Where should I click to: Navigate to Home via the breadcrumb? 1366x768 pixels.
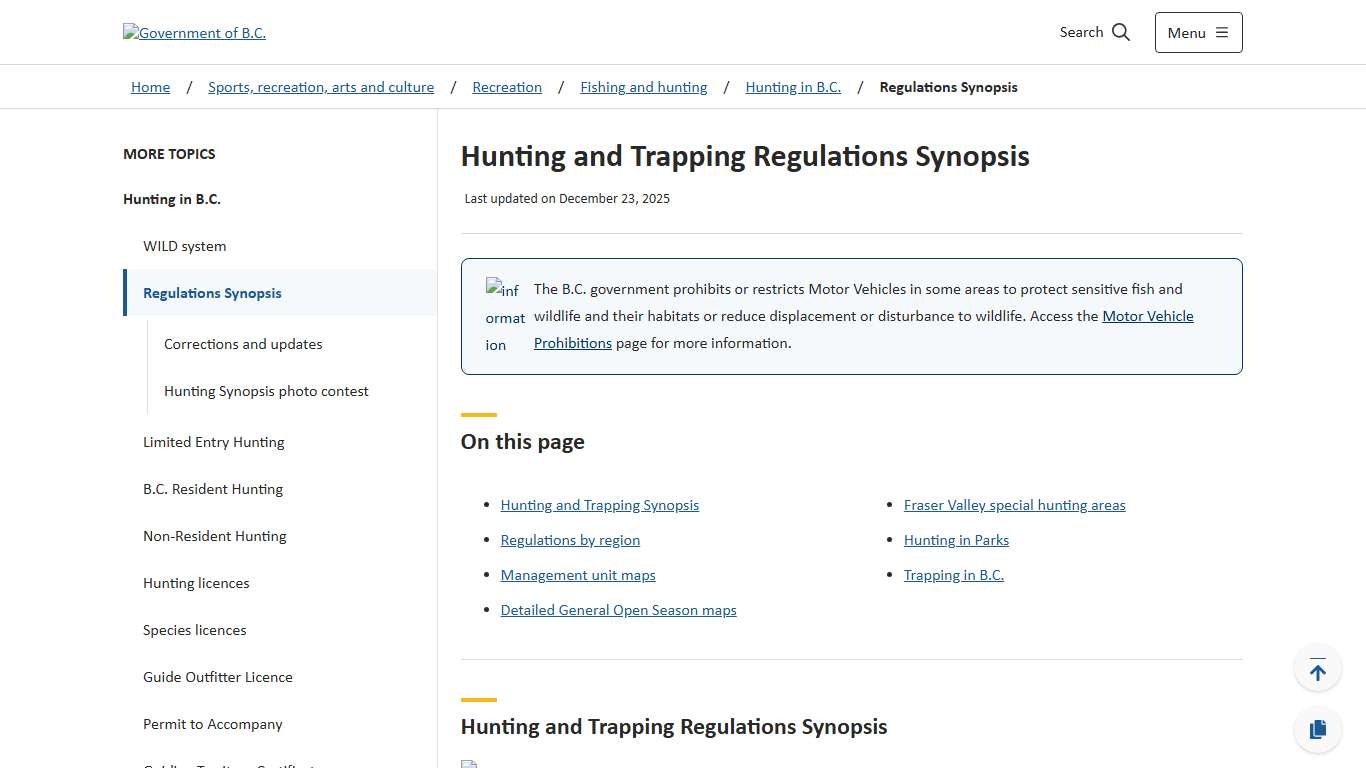point(150,87)
